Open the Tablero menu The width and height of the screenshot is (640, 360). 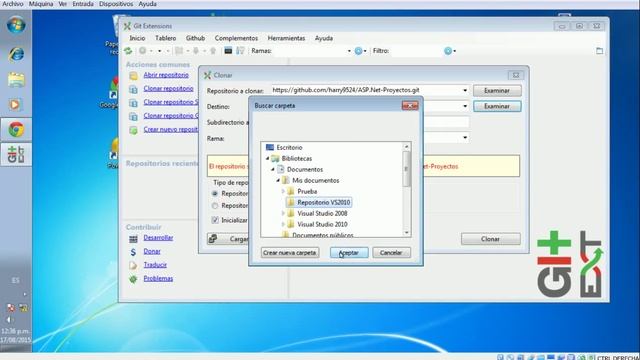pyautogui.click(x=165, y=38)
